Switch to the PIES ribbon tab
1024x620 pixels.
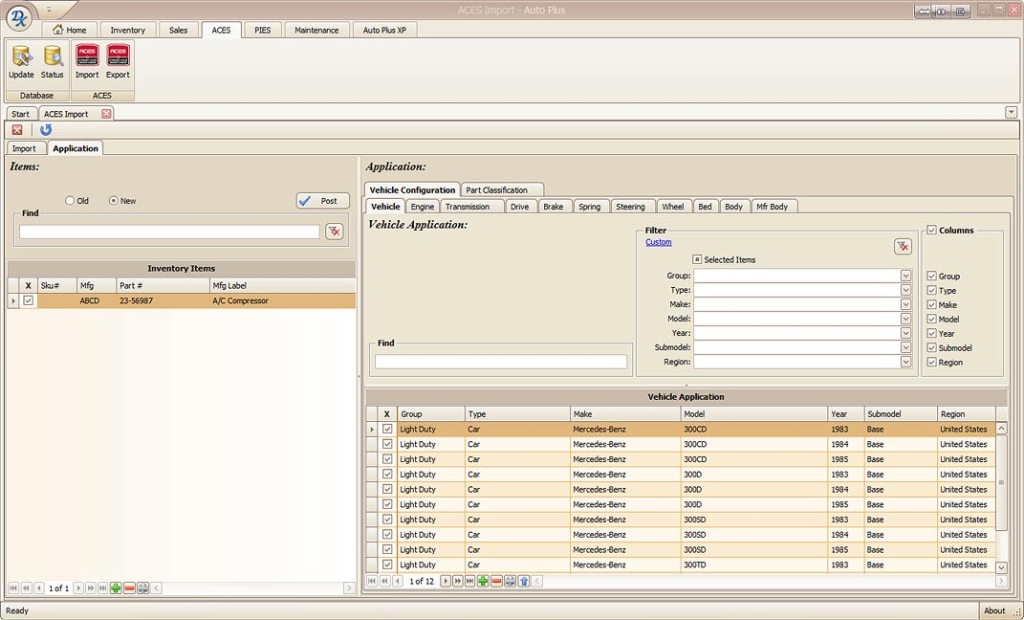coord(263,30)
